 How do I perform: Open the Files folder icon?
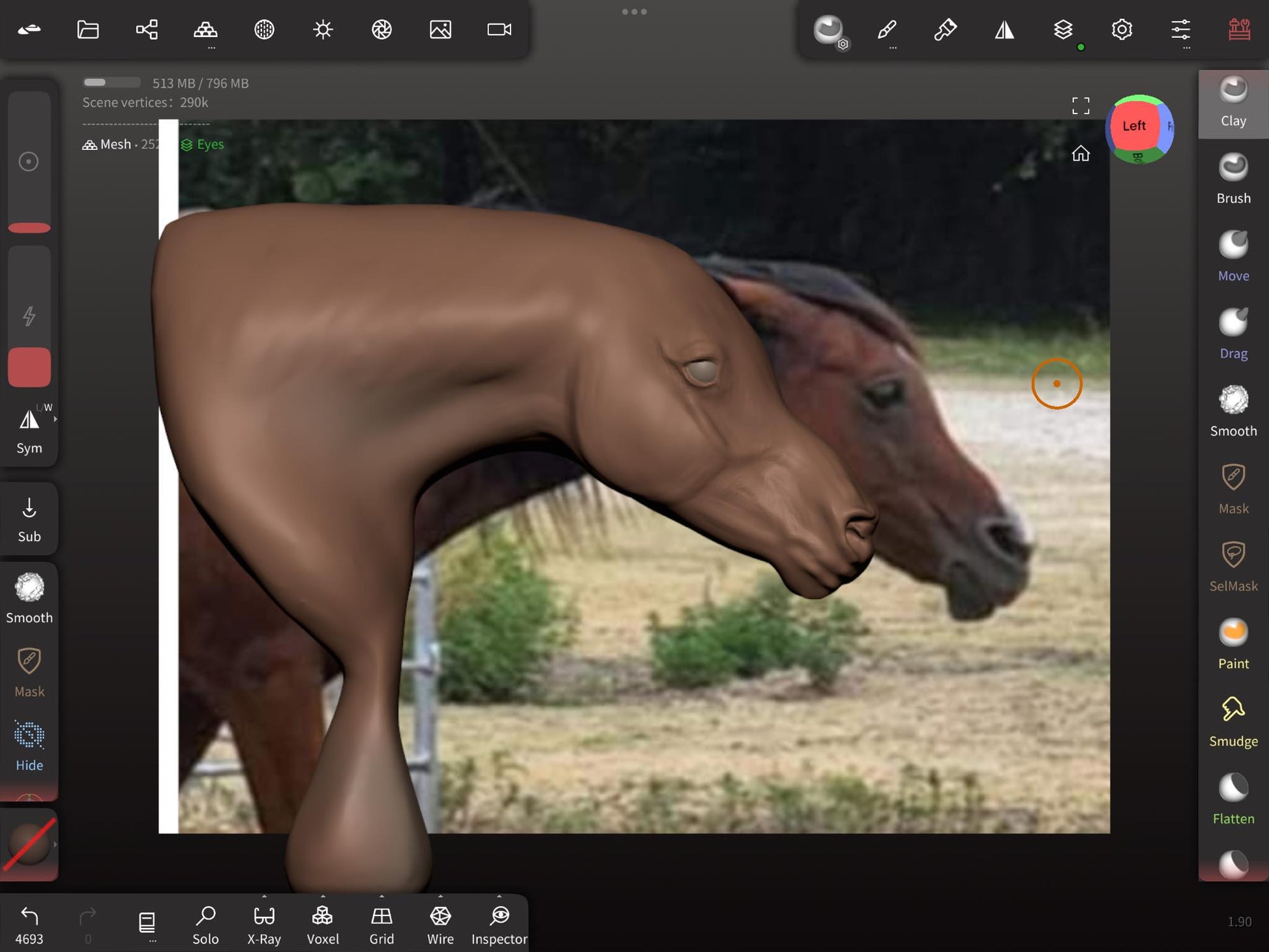click(x=88, y=29)
